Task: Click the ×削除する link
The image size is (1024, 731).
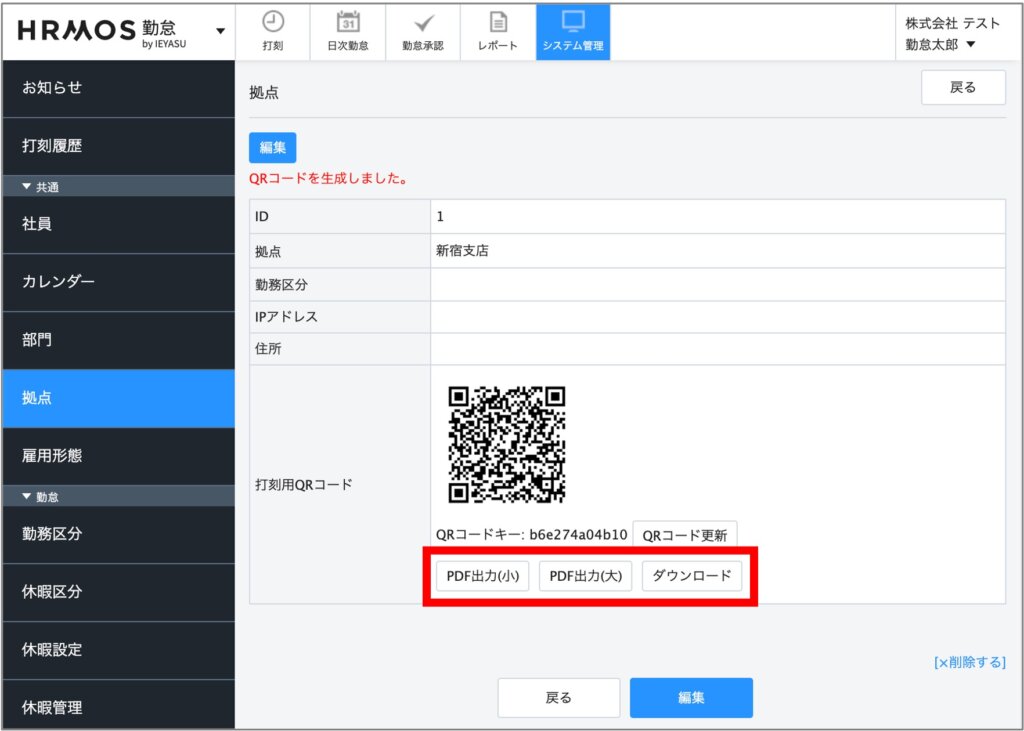Action: click(969, 662)
